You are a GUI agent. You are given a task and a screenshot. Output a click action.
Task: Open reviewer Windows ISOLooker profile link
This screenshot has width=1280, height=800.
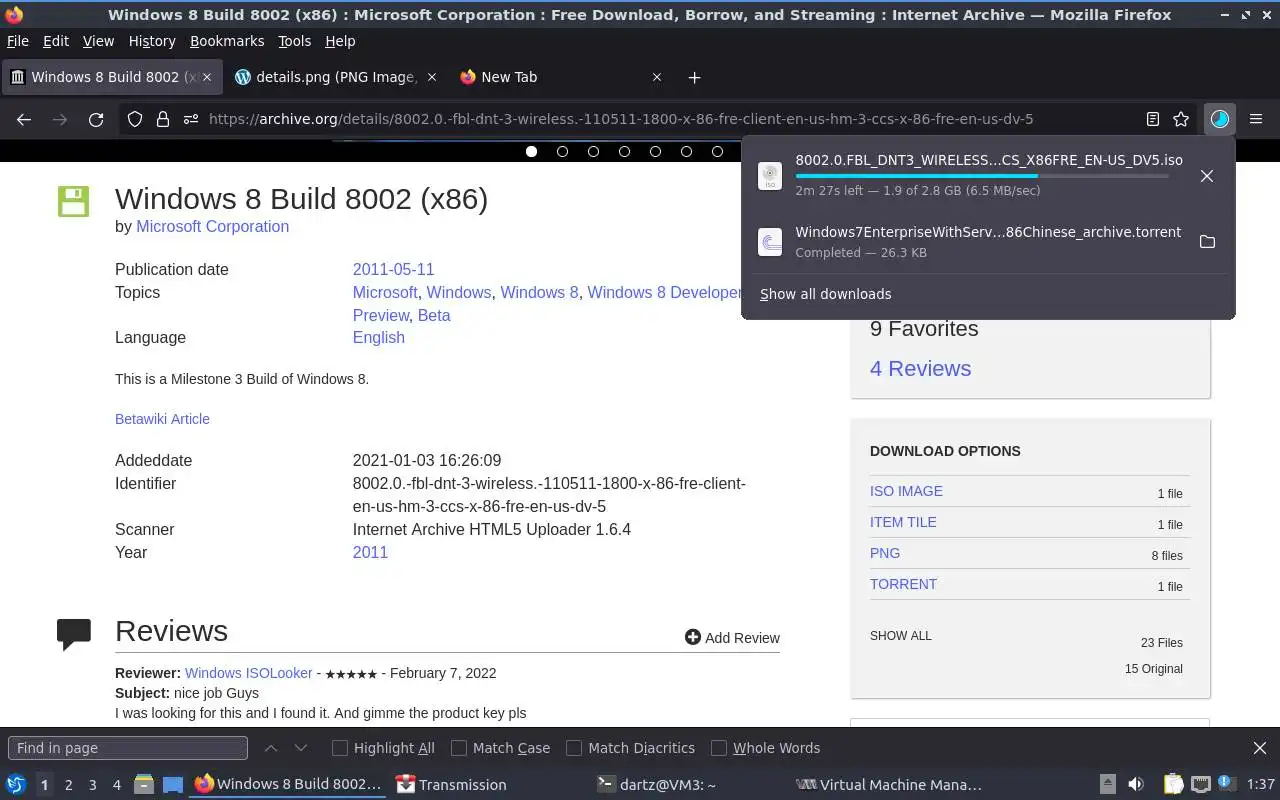coord(248,673)
